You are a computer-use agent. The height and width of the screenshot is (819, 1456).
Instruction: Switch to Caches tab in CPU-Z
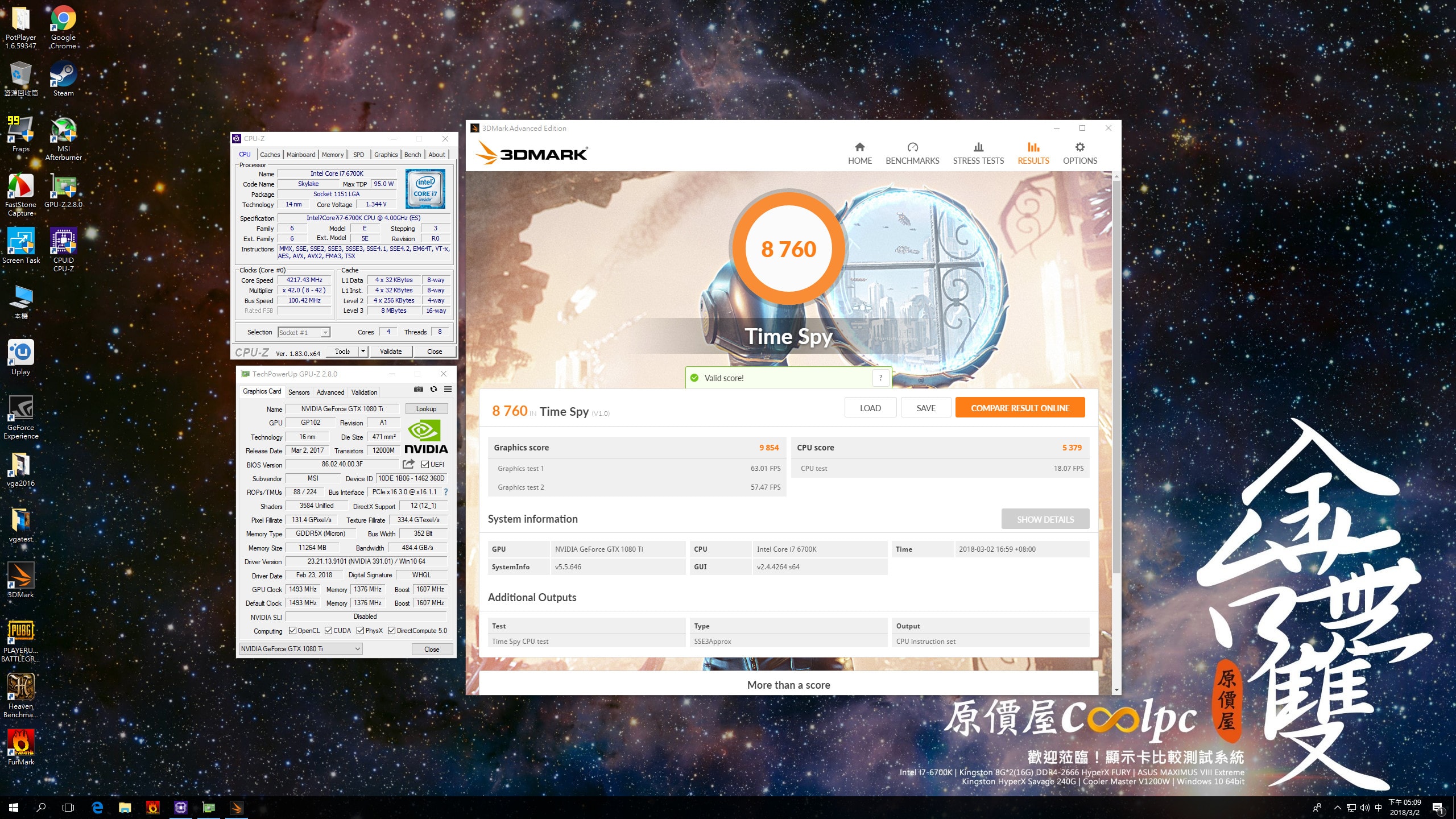[270, 155]
